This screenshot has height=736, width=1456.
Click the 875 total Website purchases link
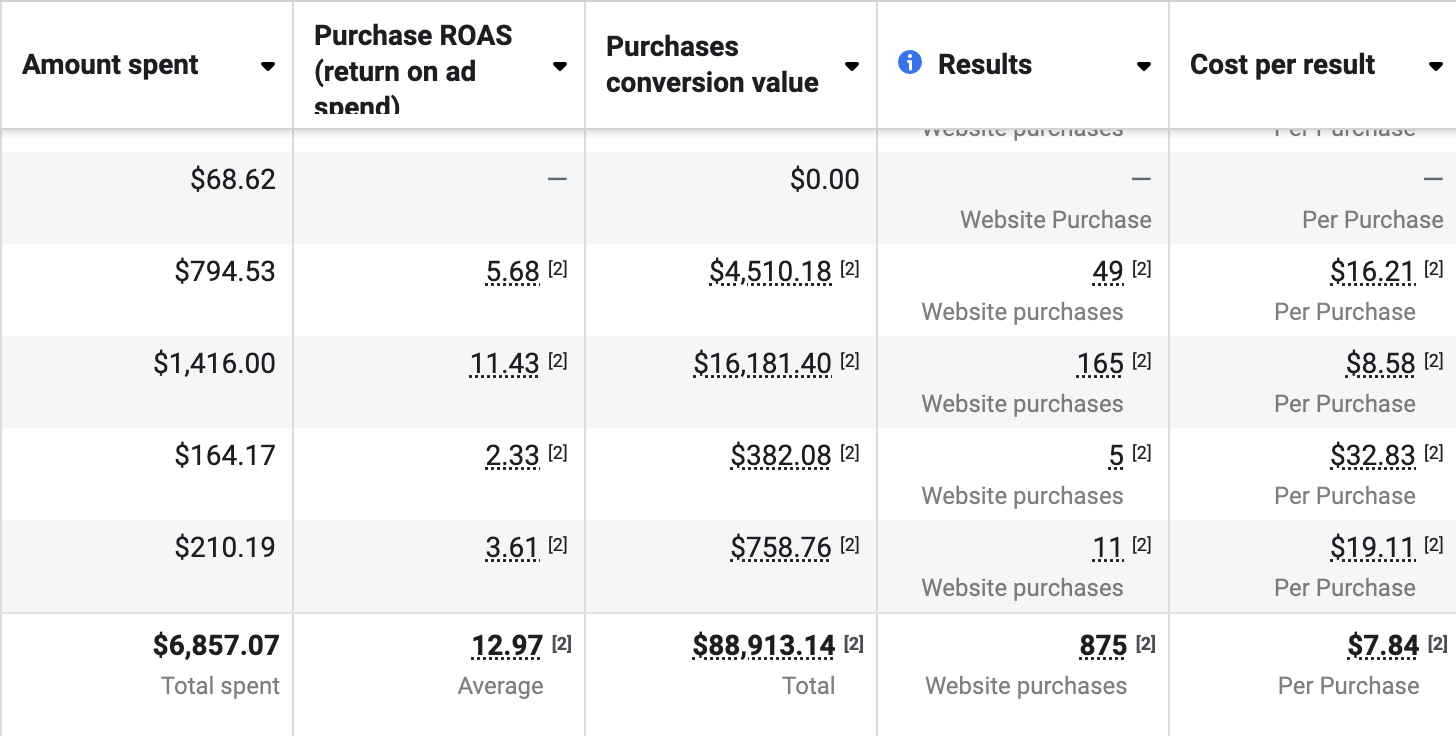[x=1105, y=645]
